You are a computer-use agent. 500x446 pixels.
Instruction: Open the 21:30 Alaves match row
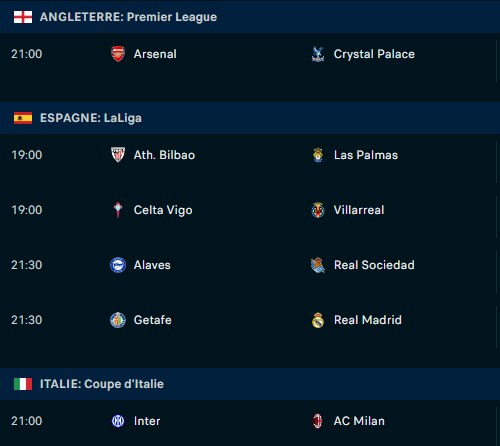248,265
